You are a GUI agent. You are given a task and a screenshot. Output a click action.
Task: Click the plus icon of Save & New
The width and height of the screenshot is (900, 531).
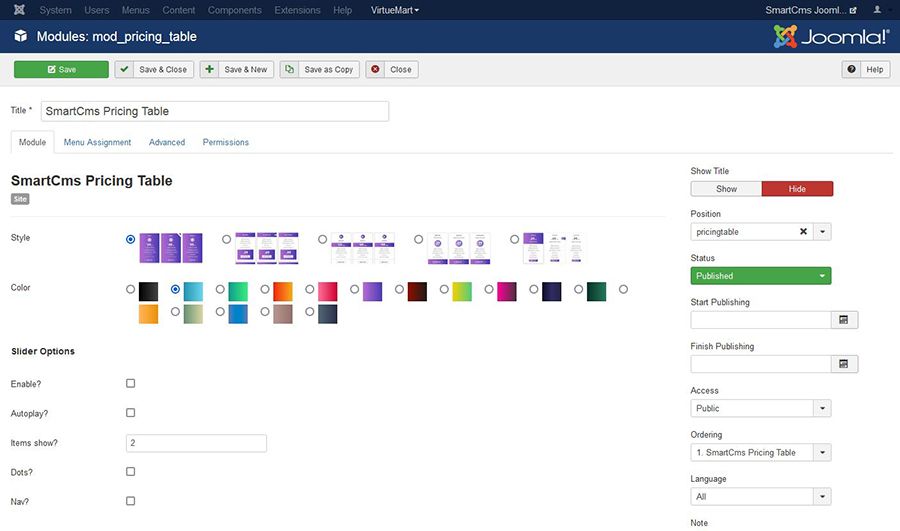[x=210, y=69]
